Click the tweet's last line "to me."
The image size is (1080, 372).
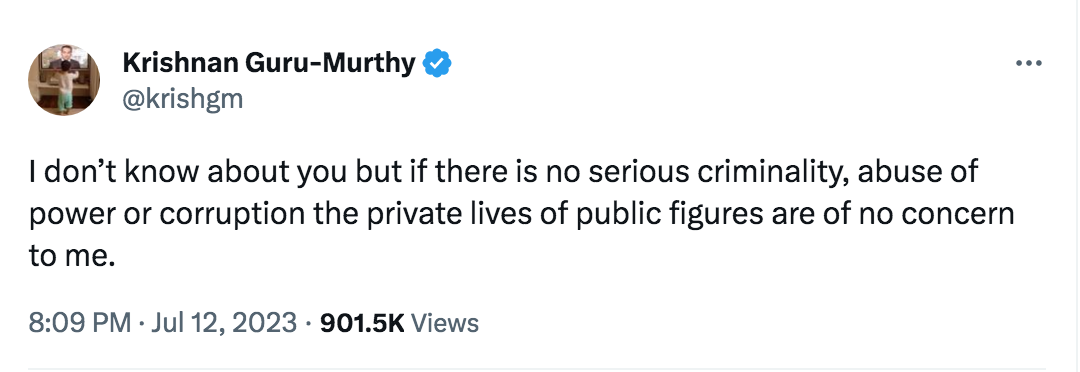pos(70,257)
